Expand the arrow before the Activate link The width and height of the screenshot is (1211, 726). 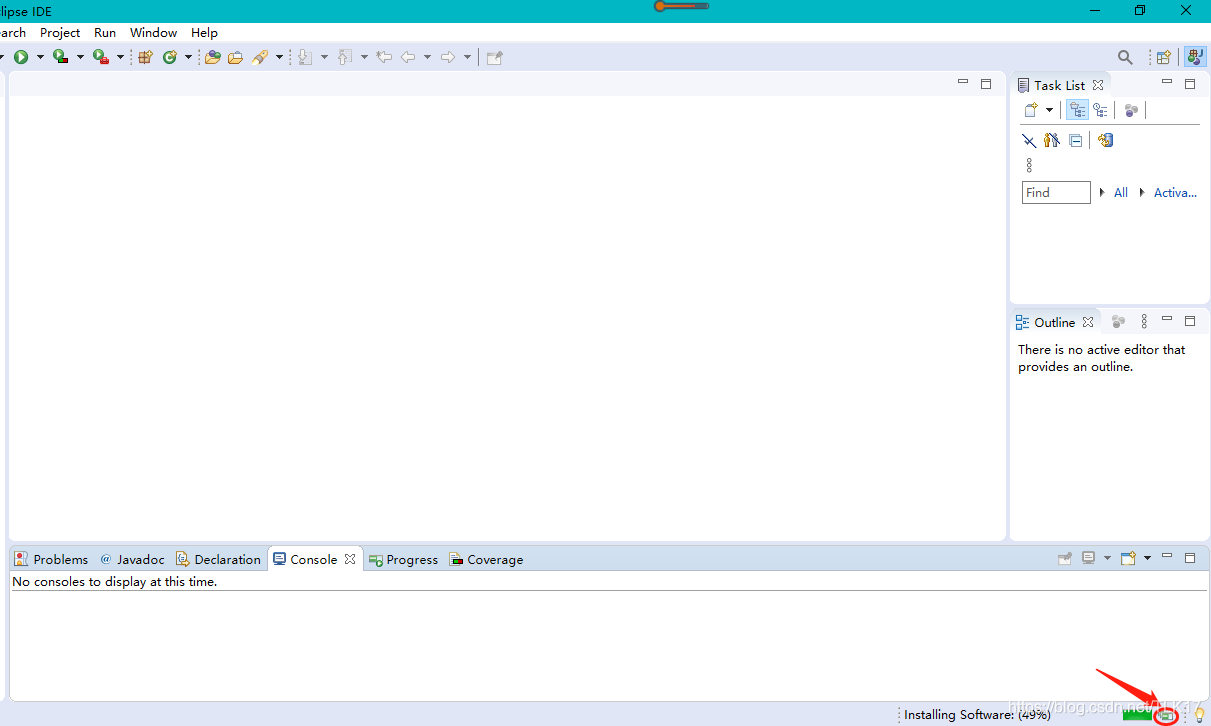[x=1142, y=192]
